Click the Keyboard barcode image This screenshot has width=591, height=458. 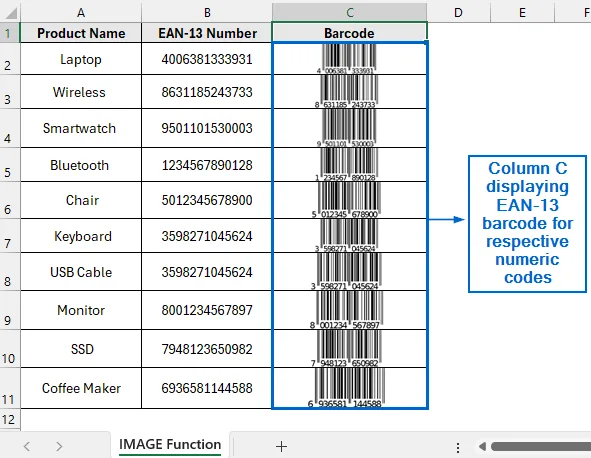pyautogui.click(x=347, y=236)
